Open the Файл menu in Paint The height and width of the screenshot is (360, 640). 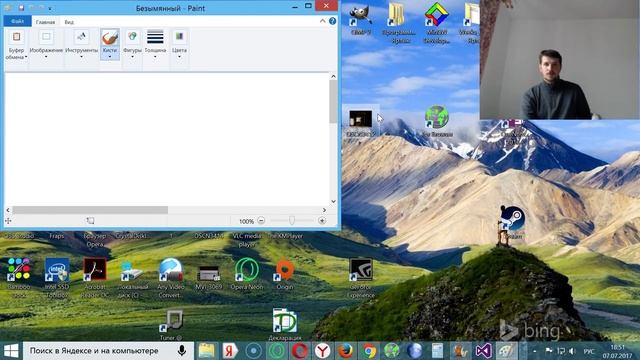(17, 21)
